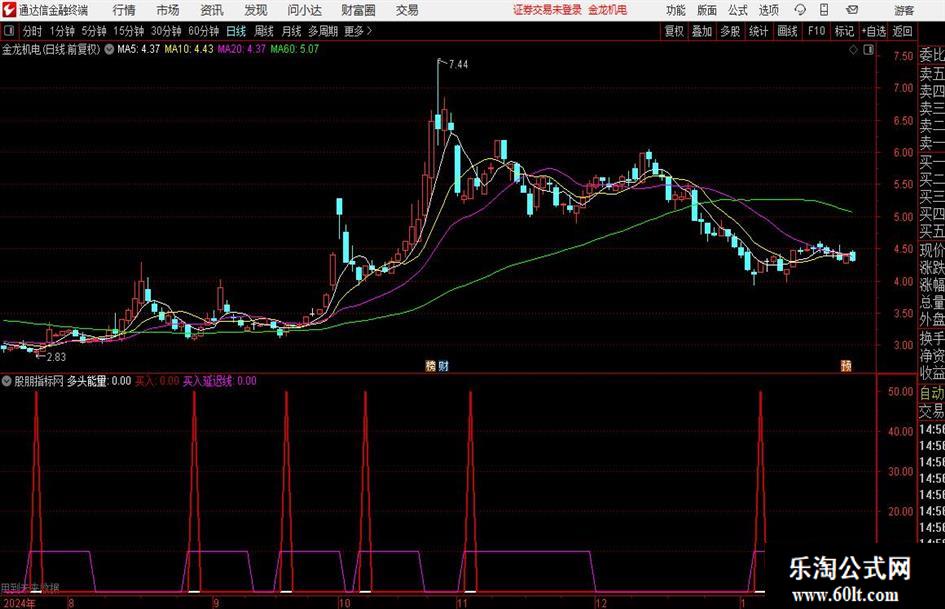Click the MA5: 4.37 indicator label
The image size is (945, 609).
139,49
